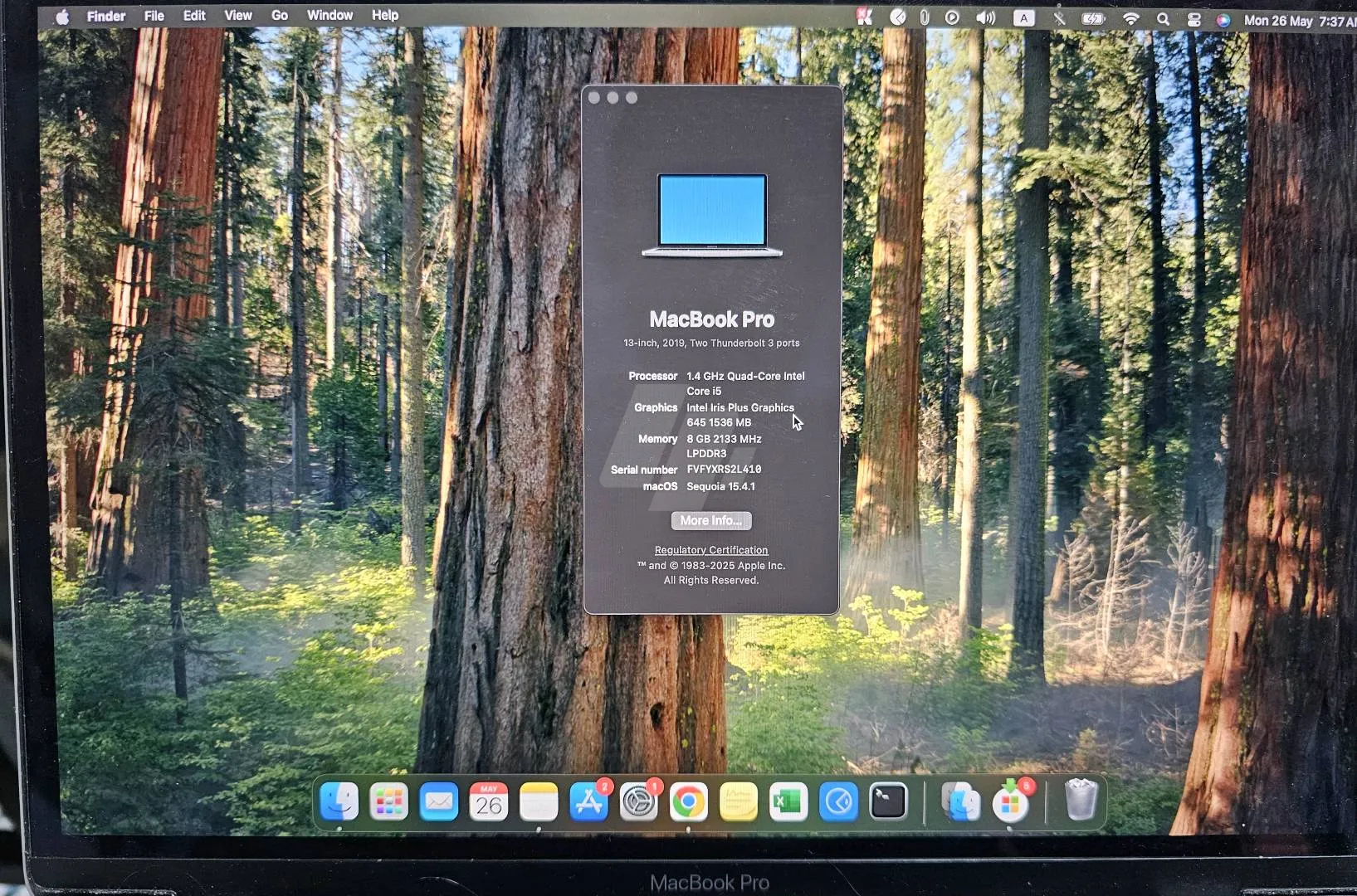Image resolution: width=1357 pixels, height=896 pixels.
Task: Click the 'Sequoia 15.4.1' macOS version
Action: pos(720,487)
